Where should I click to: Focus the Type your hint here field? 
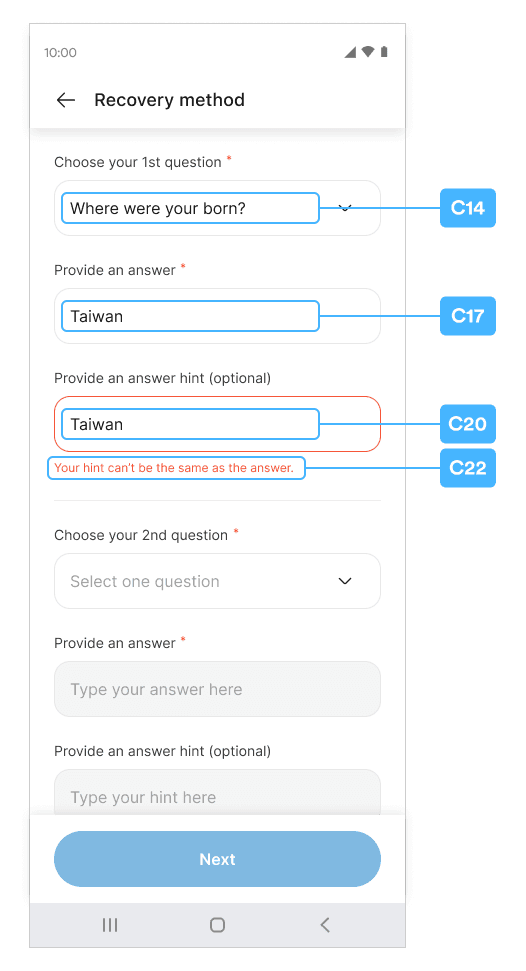pyautogui.click(x=217, y=793)
